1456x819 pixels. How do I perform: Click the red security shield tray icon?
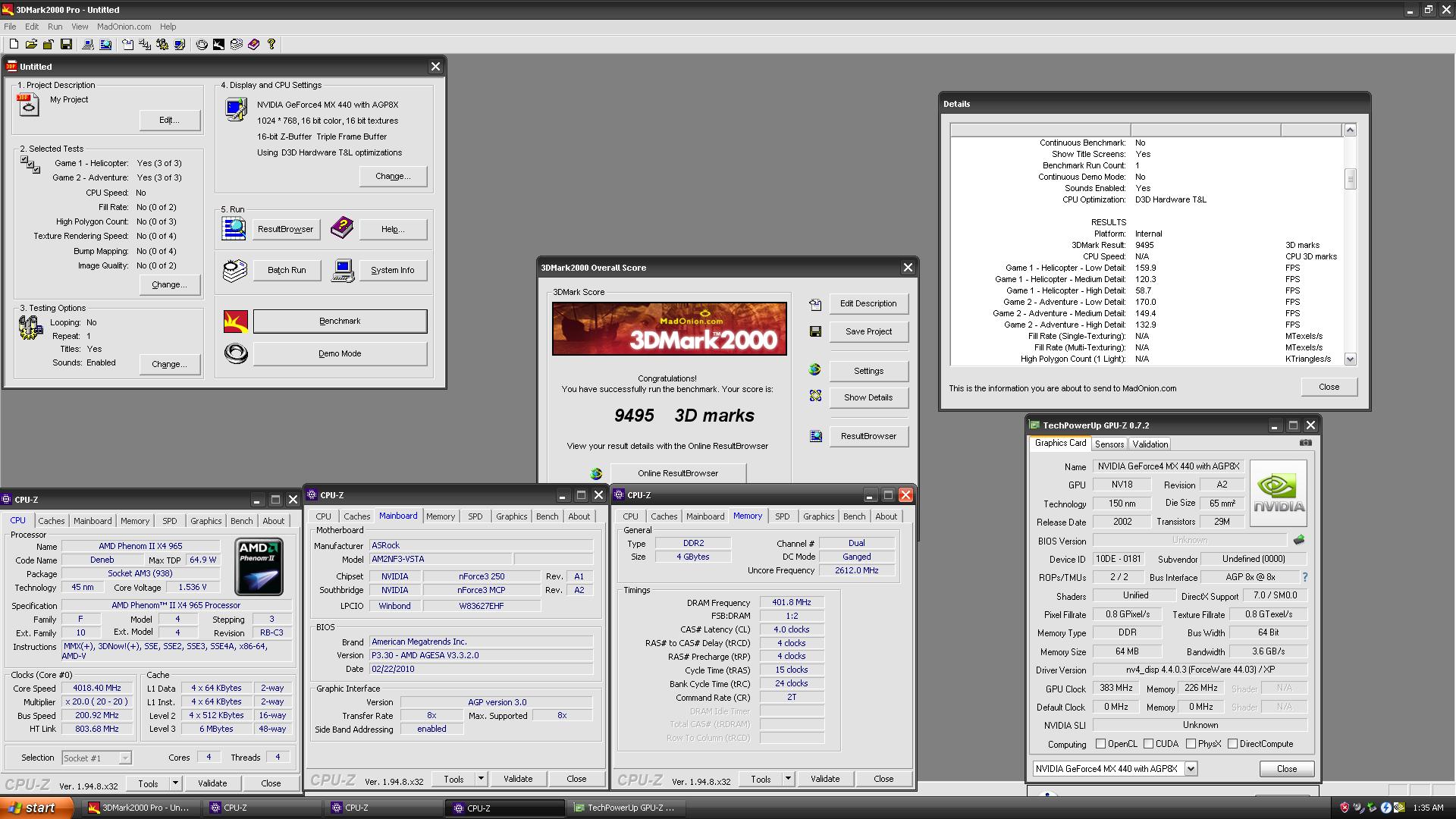pos(1344,808)
